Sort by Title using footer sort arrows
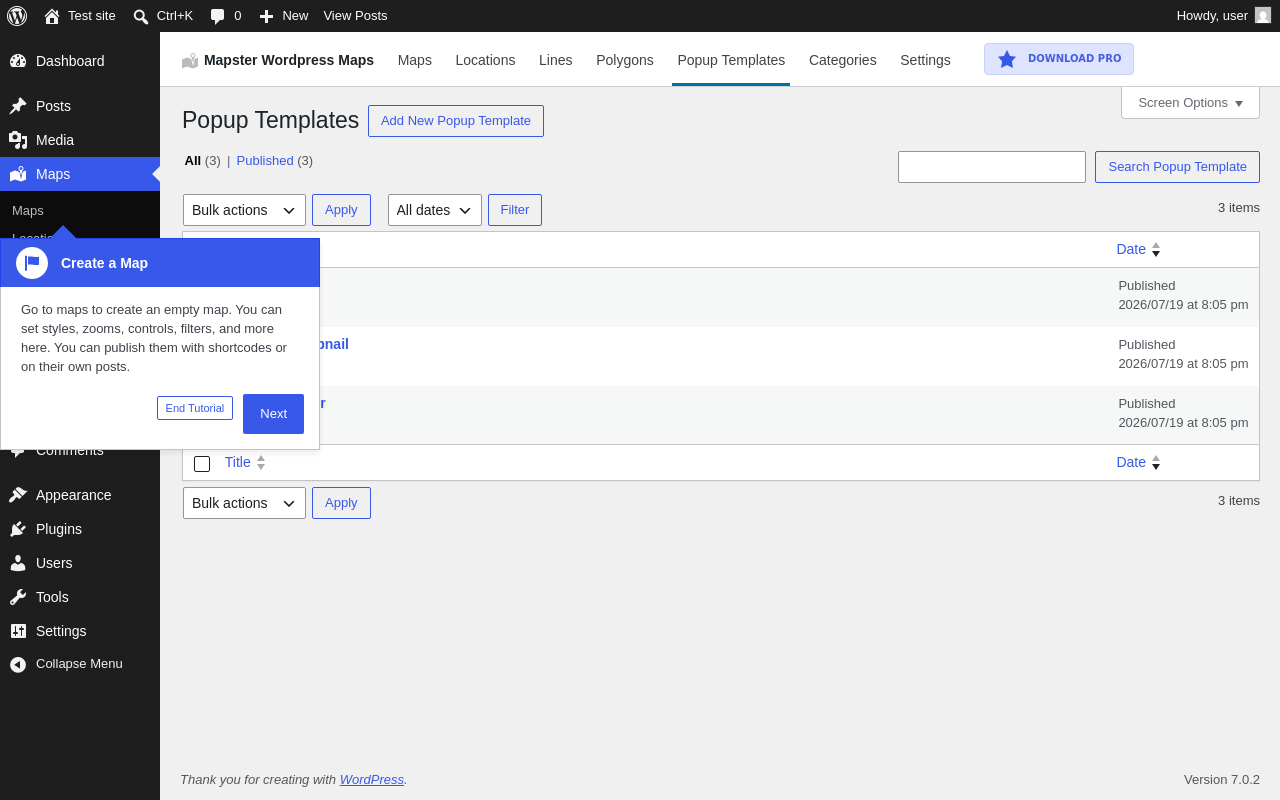This screenshot has width=1280, height=800. pyautogui.click(x=261, y=462)
